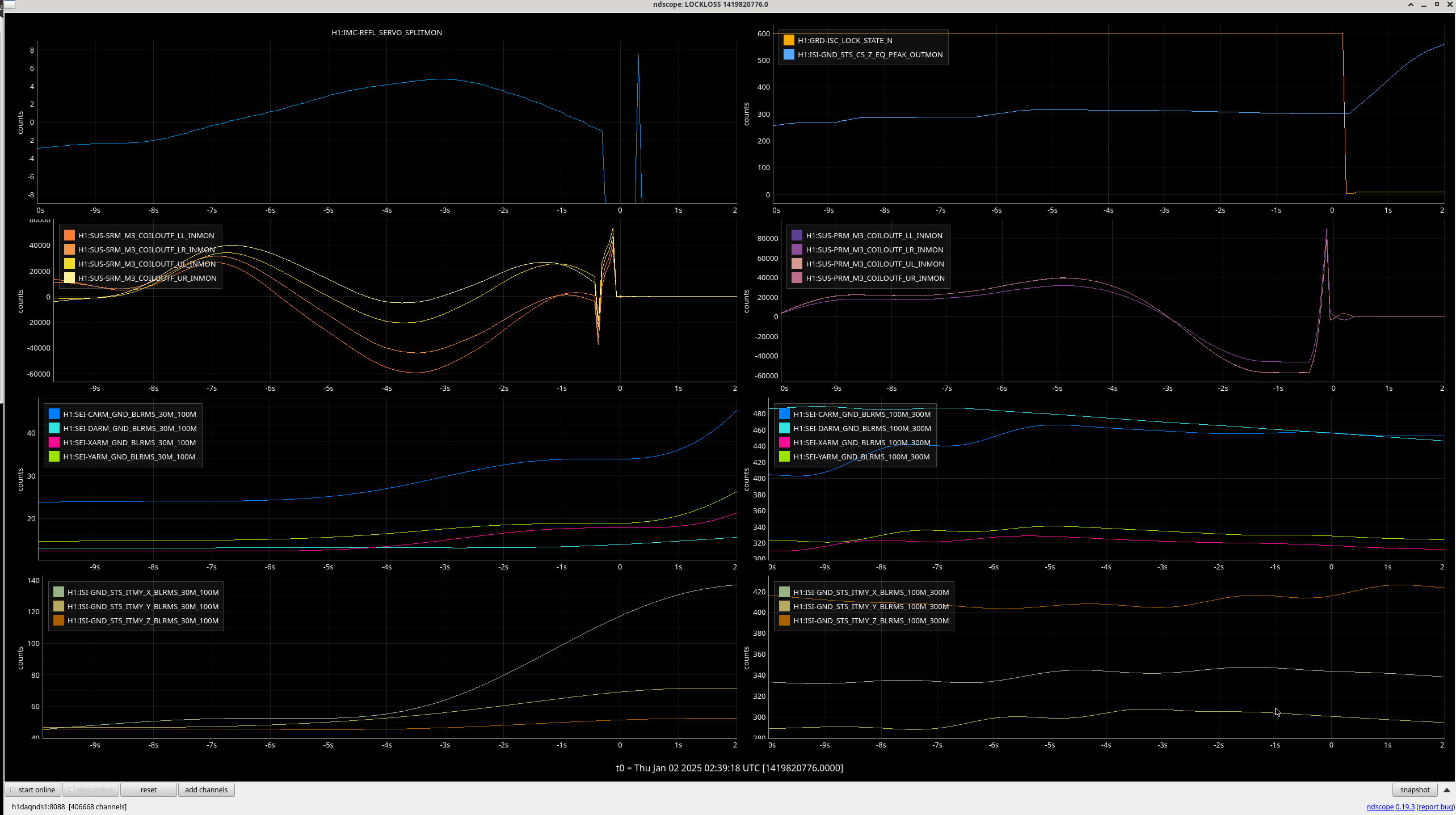1456x815 pixels.
Task: Click the SUS-SRM_M3_COILOUTF_UL_INMON swatch
Action: point(69,264)
